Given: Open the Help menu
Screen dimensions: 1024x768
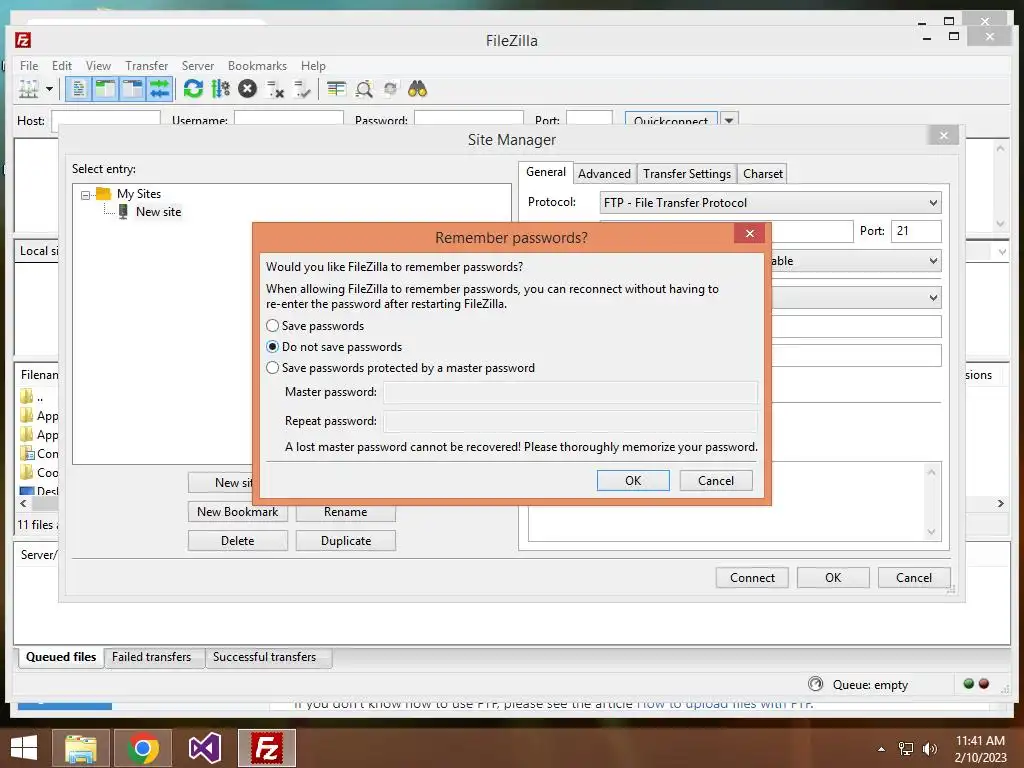Looking at the screenshot, I should (x=313, y=66).
